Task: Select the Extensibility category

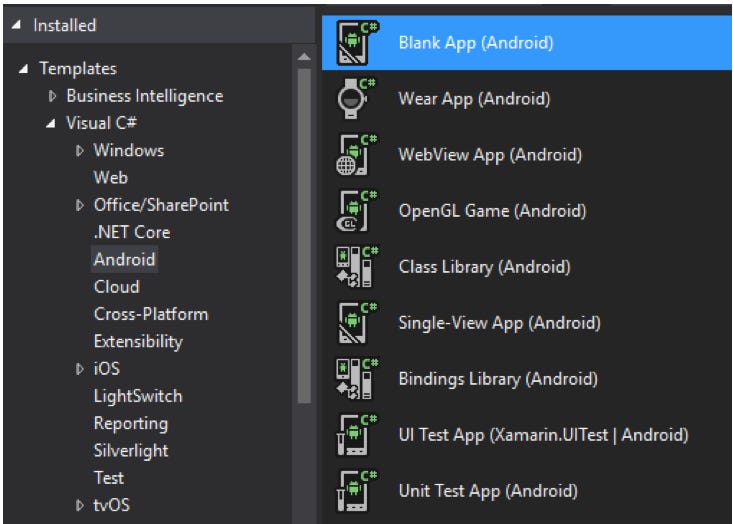Action: coord(138,342)
